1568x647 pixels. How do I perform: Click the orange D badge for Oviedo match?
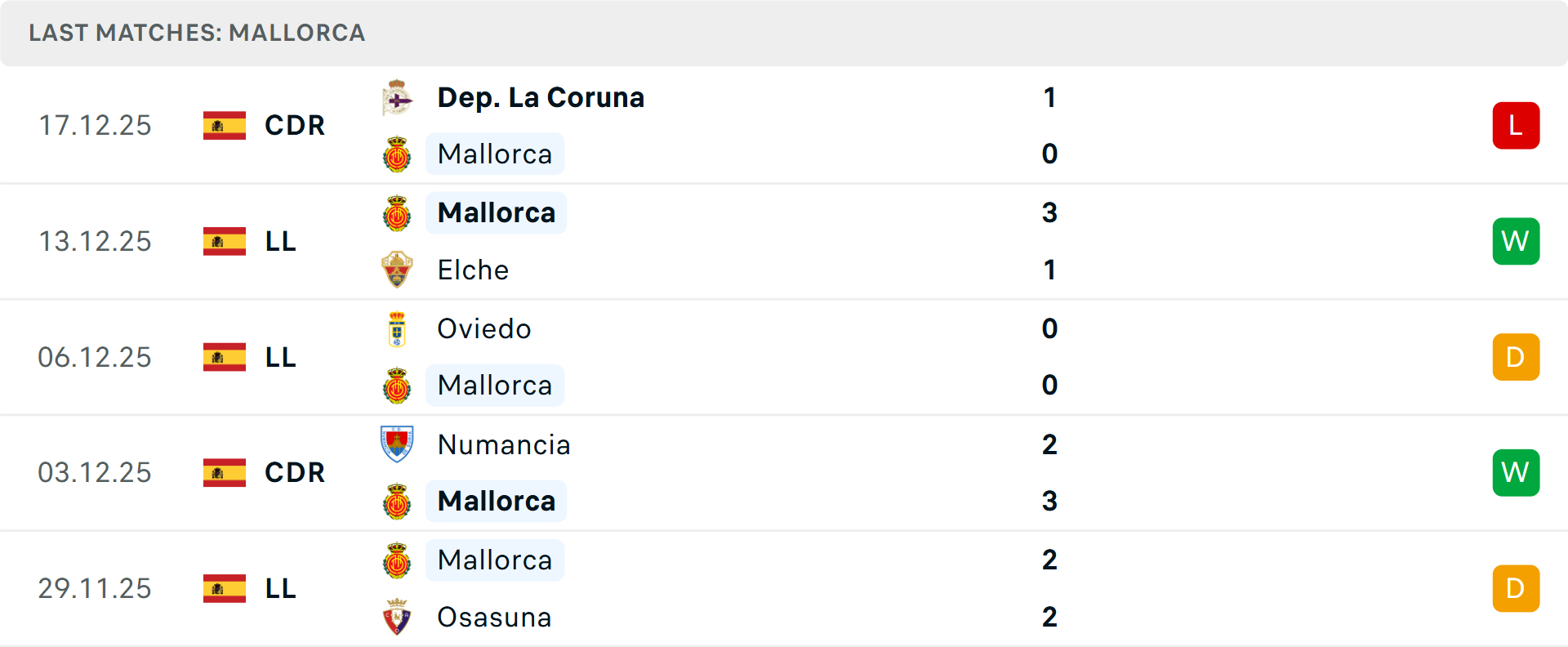click(x=1516, y=357)
